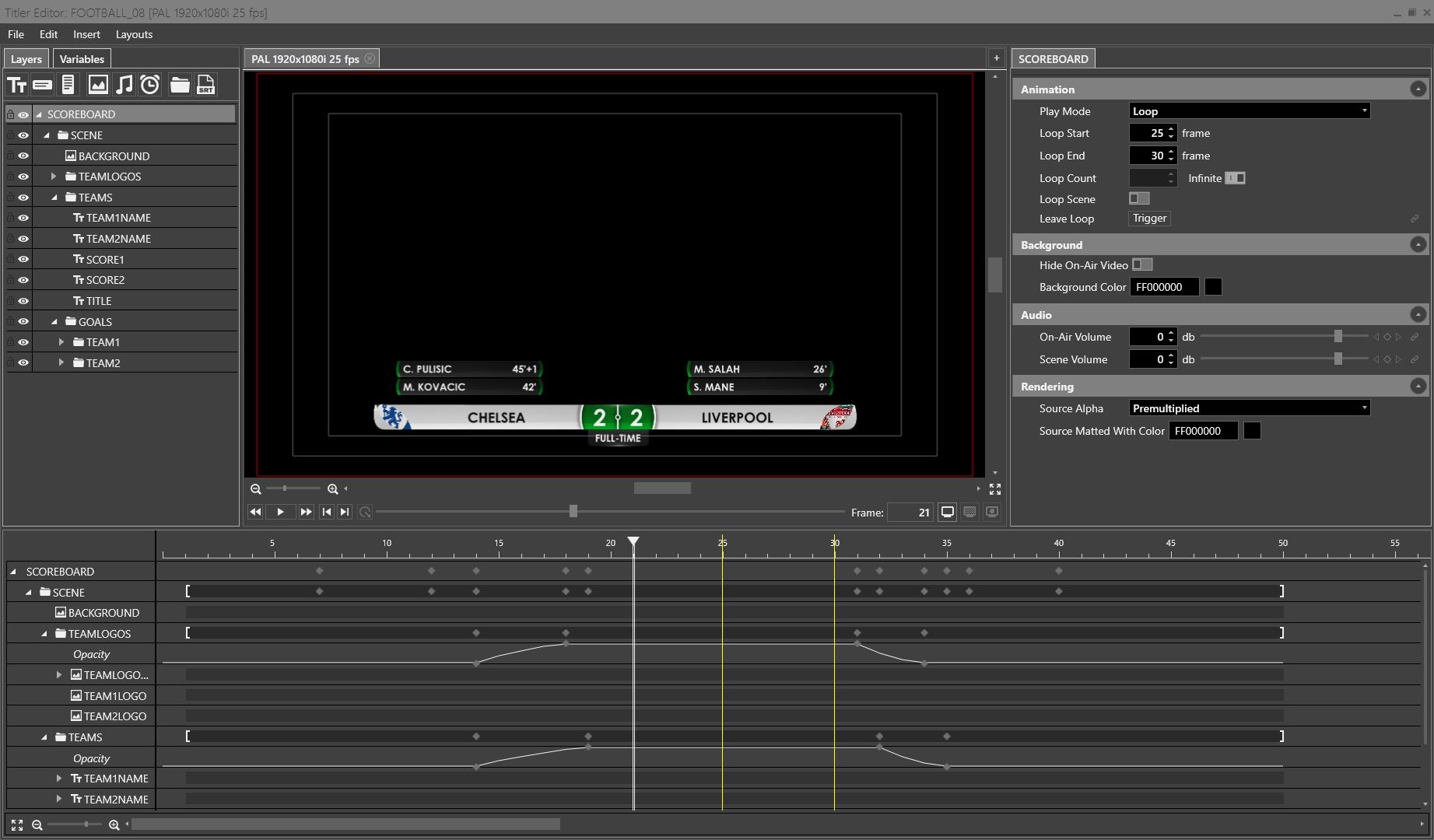1434x840 pixels.
Task: Insert a crawl ticker layer
Action: 43,85
